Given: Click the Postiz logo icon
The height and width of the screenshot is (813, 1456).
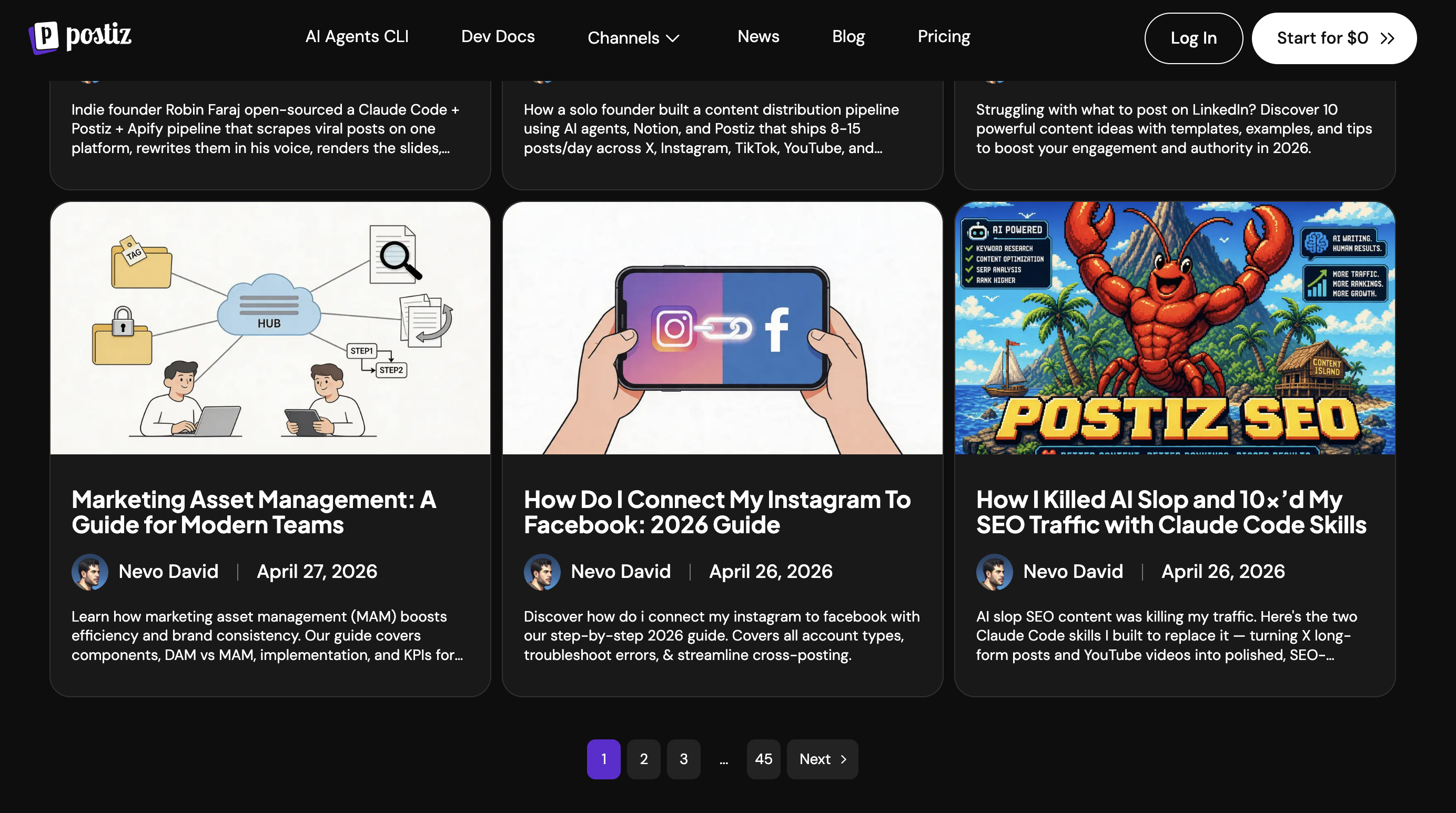Looking at the screenshot, I should click(x=44, y=37).
